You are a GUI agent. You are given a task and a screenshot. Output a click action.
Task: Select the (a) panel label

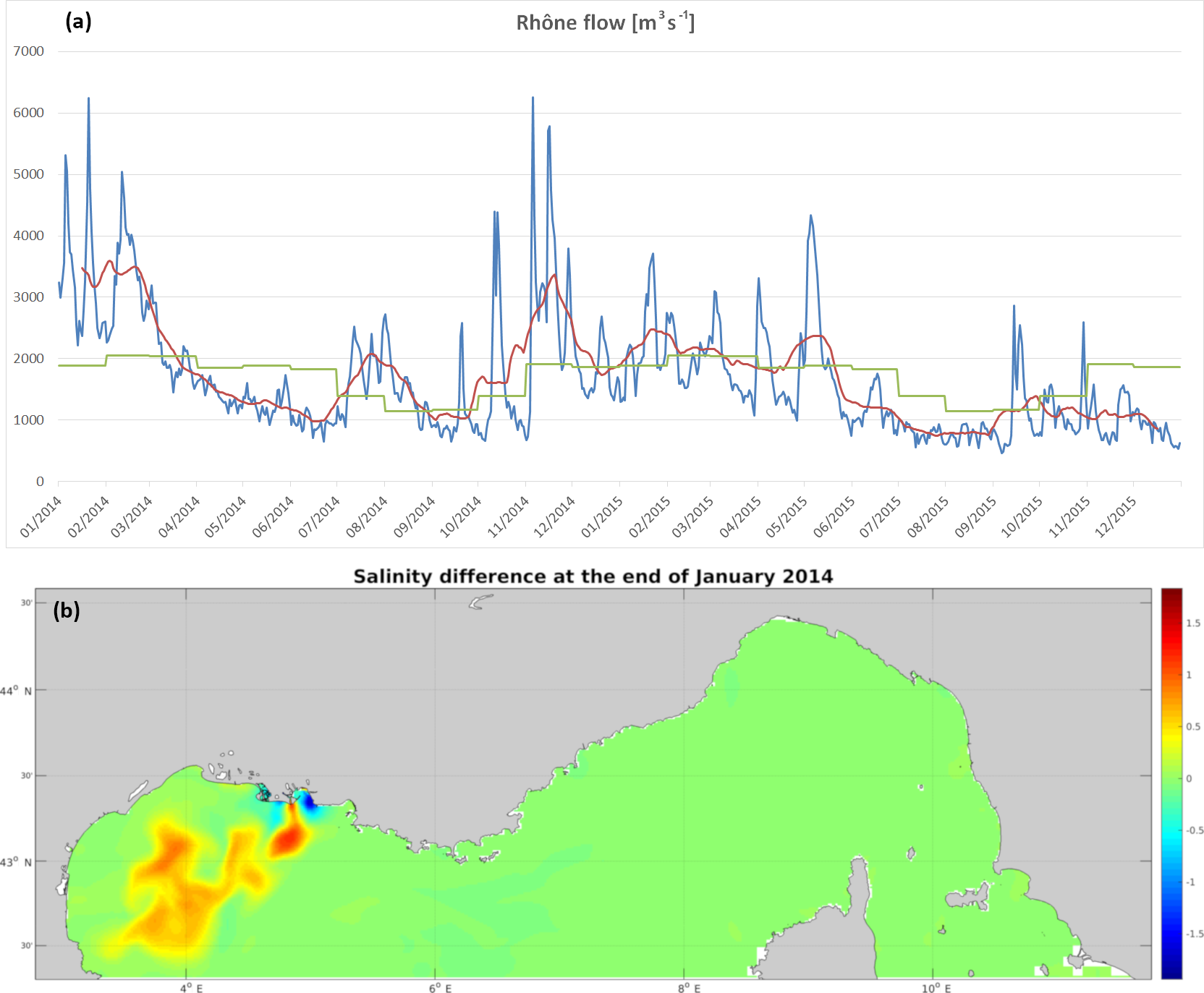point(78,22)
